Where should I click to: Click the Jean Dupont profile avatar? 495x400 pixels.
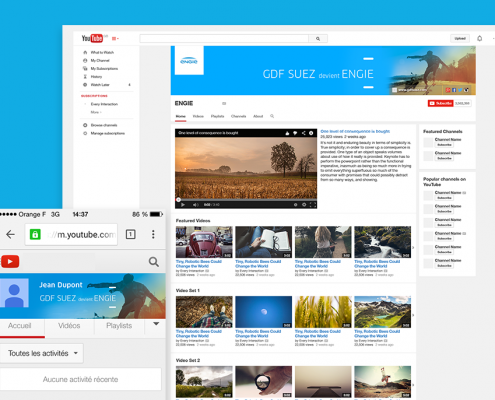[x=14, y=293]
